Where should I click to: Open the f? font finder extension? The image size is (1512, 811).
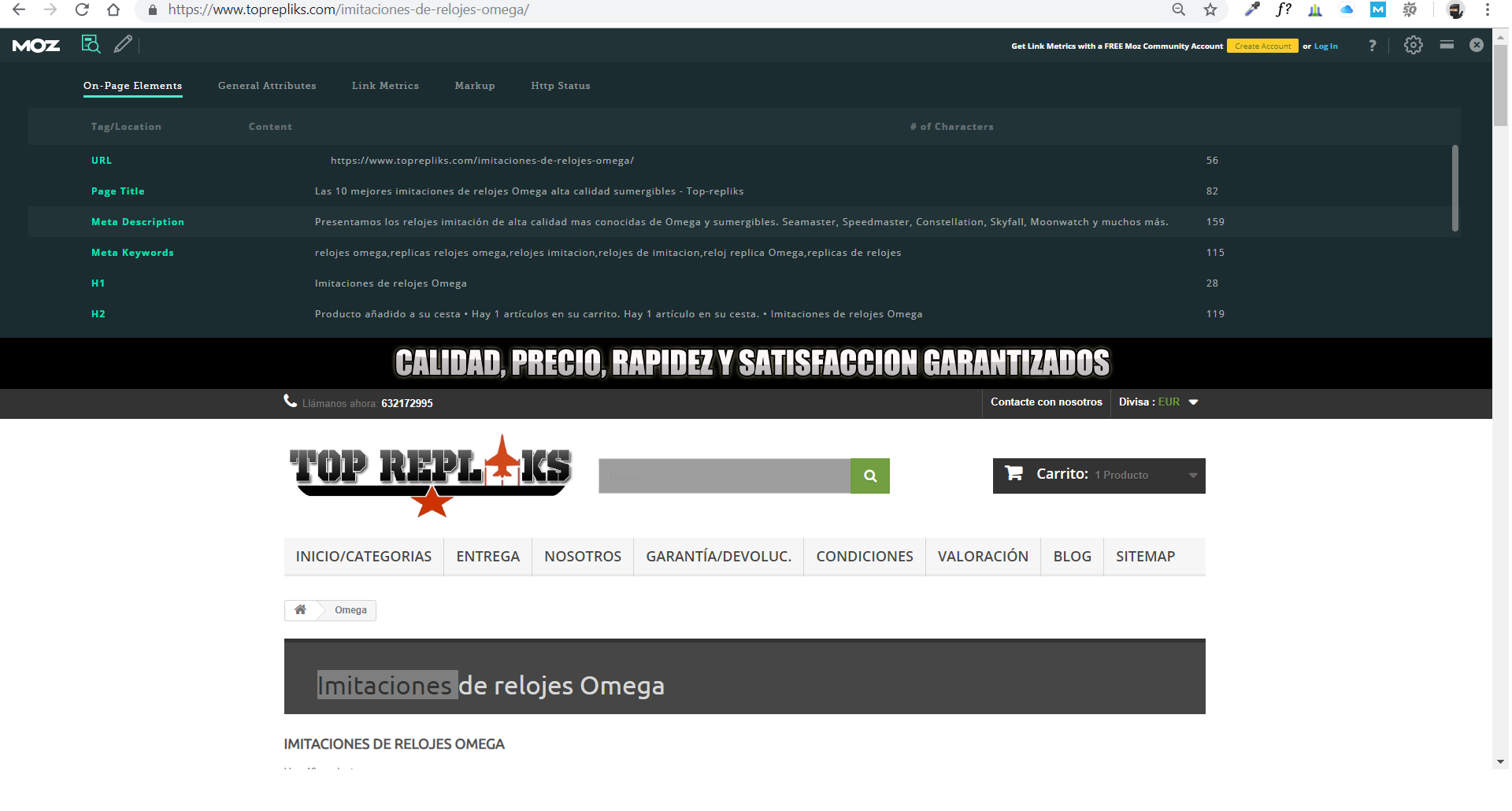point(1284,9)
